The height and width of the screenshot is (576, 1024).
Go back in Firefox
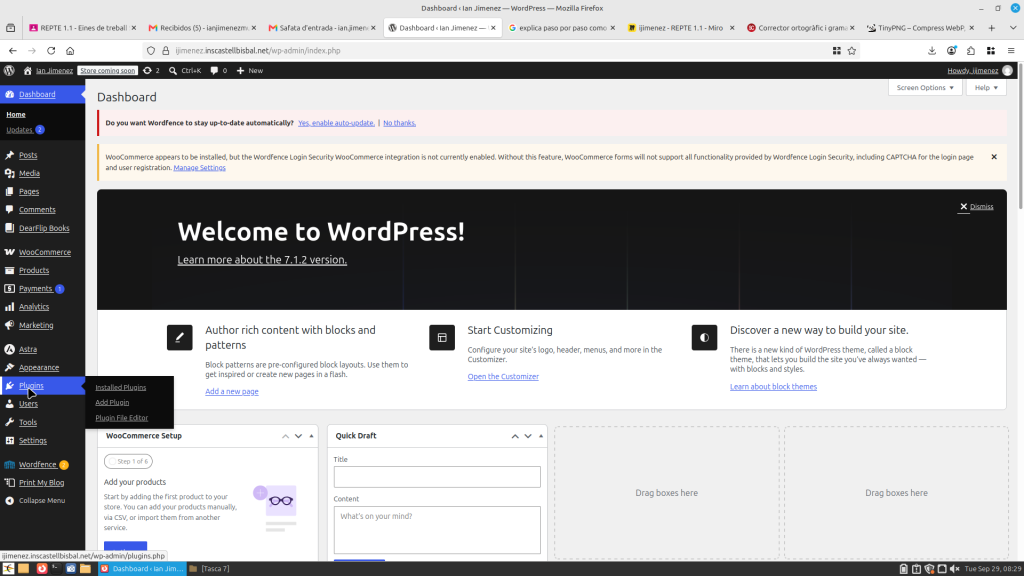click(x=13, y=50)
